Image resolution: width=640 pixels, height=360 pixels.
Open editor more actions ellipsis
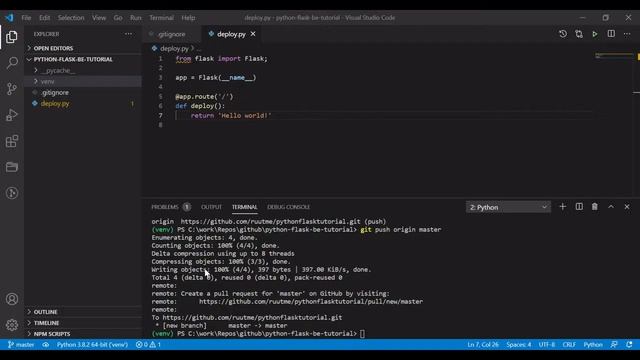click(x=627, y=34)
